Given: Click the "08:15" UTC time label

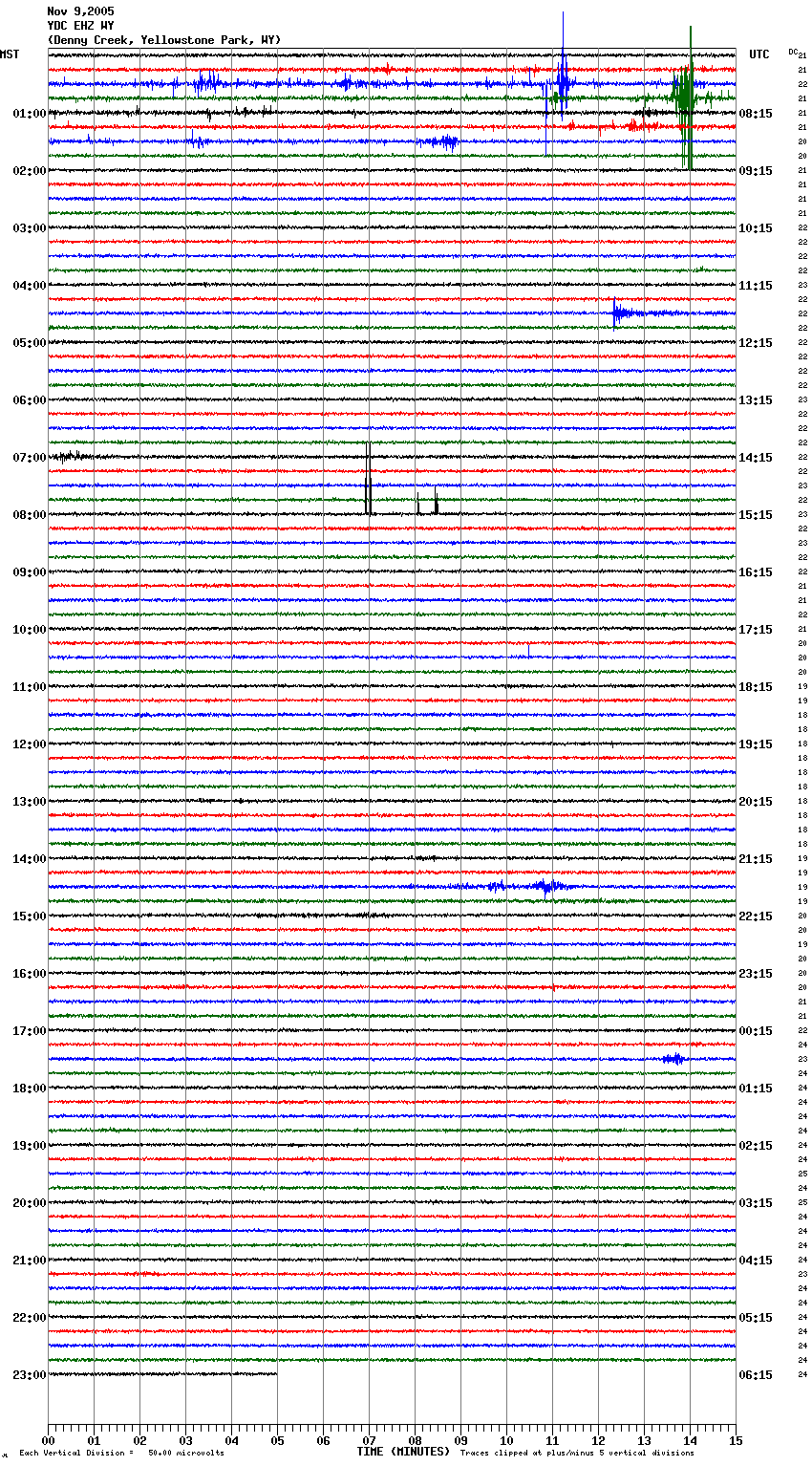Looking at the screenshot, I should (756, 114).
